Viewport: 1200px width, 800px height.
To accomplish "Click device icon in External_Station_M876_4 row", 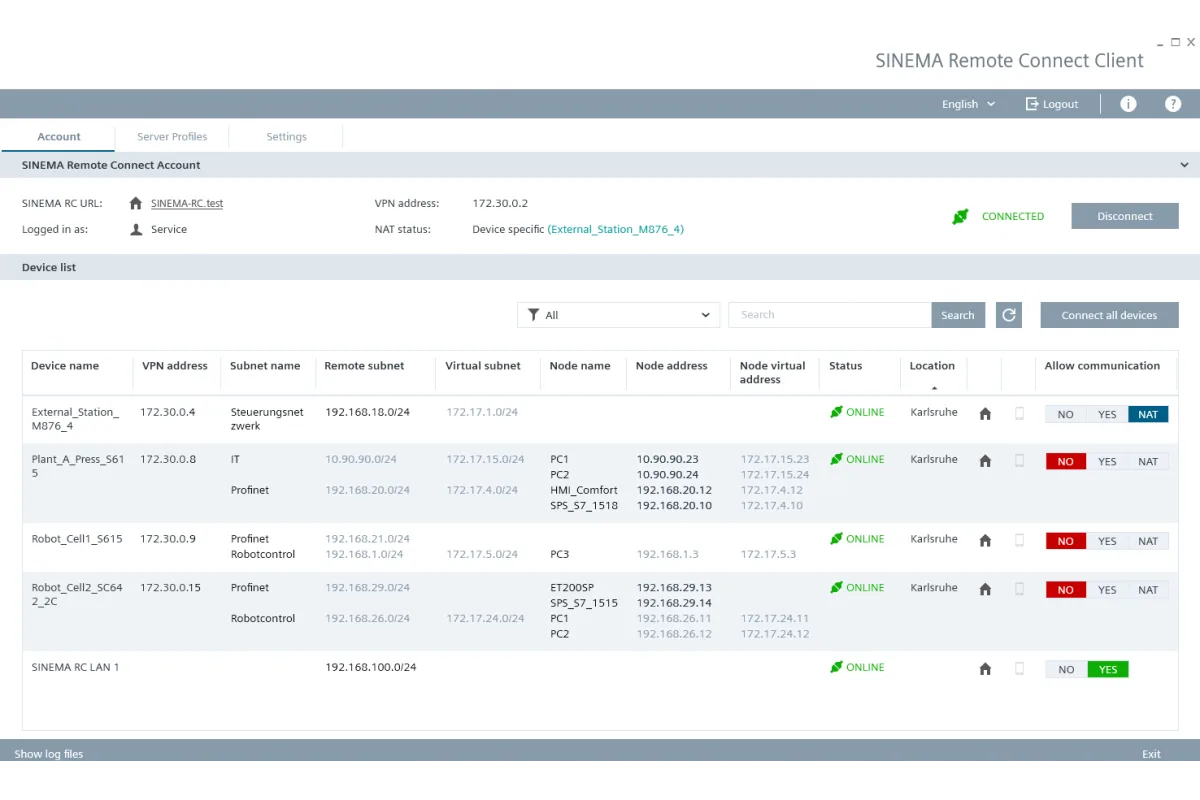I will tap(1020, 413).
